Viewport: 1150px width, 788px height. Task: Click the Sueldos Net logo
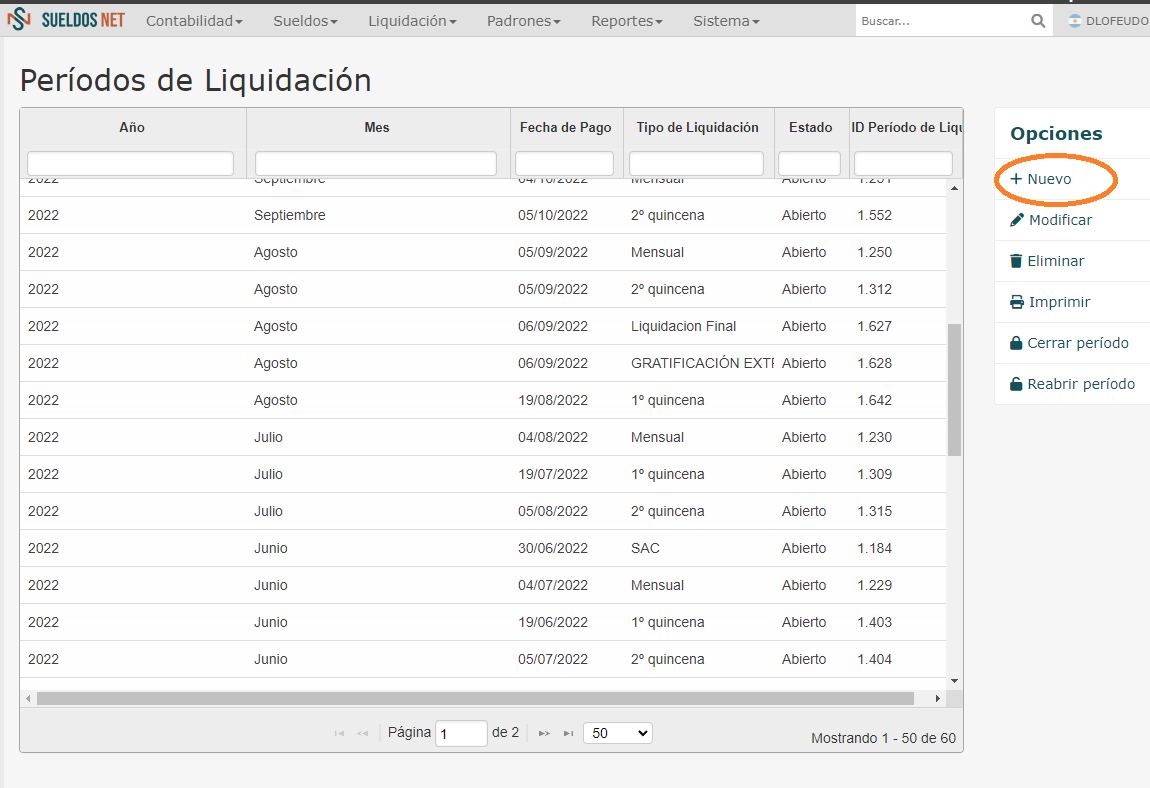[66, 20]
